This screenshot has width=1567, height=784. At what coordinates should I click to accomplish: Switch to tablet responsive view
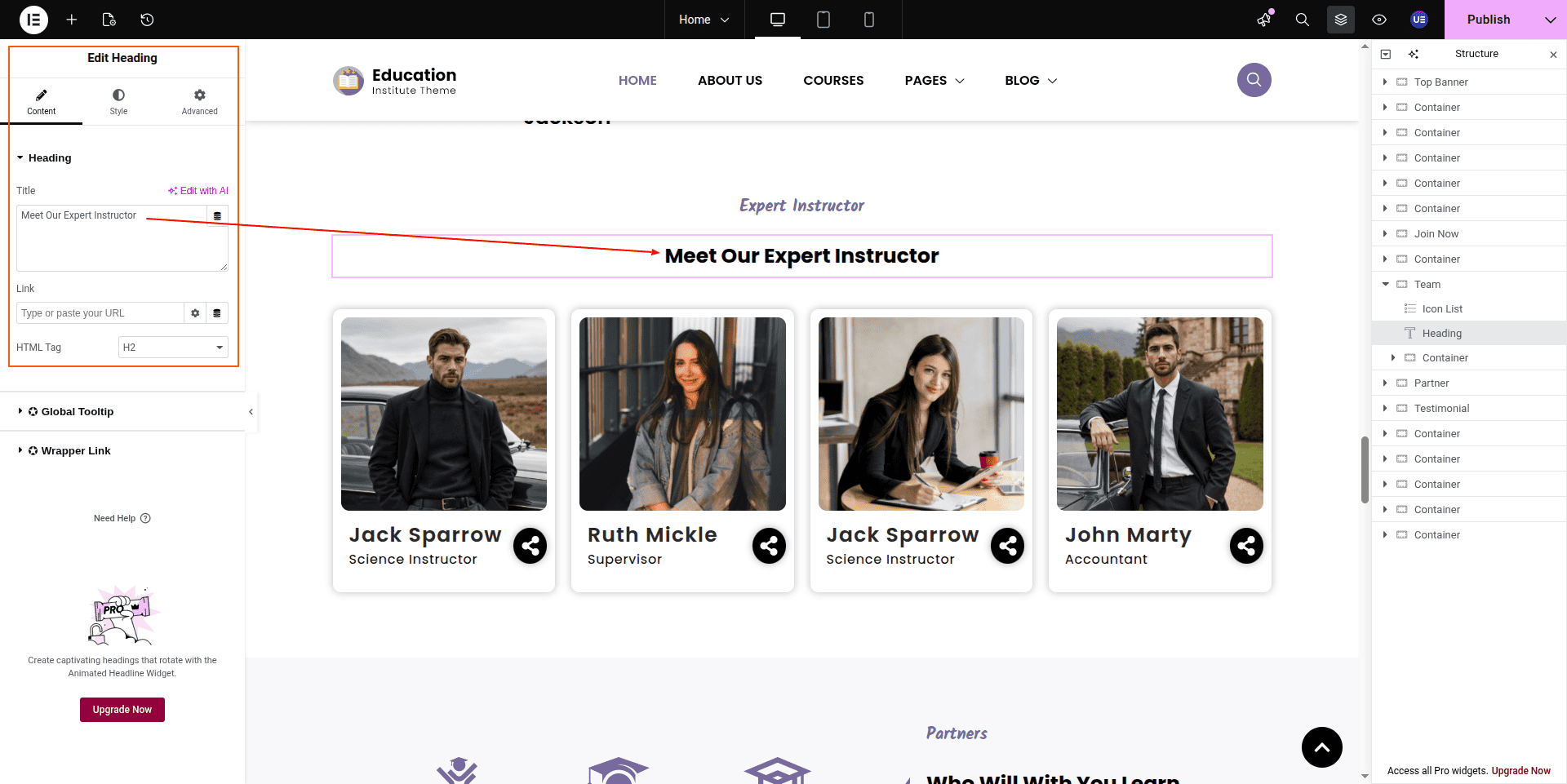(823, 20)
